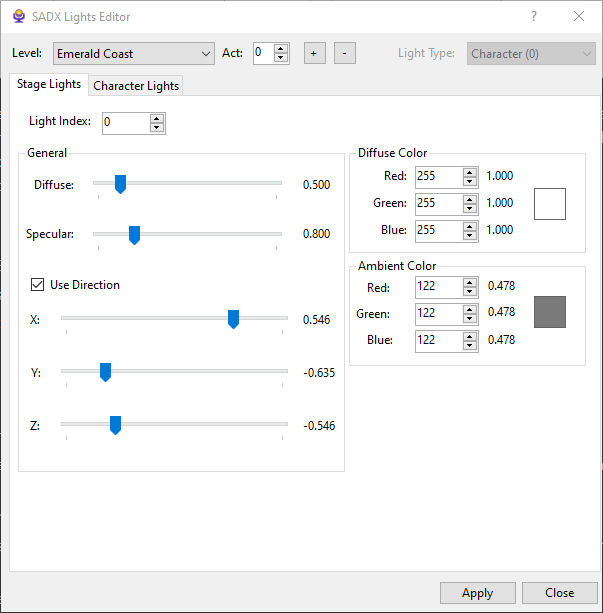Click the minus button to remove act

(x=344, y=53)
